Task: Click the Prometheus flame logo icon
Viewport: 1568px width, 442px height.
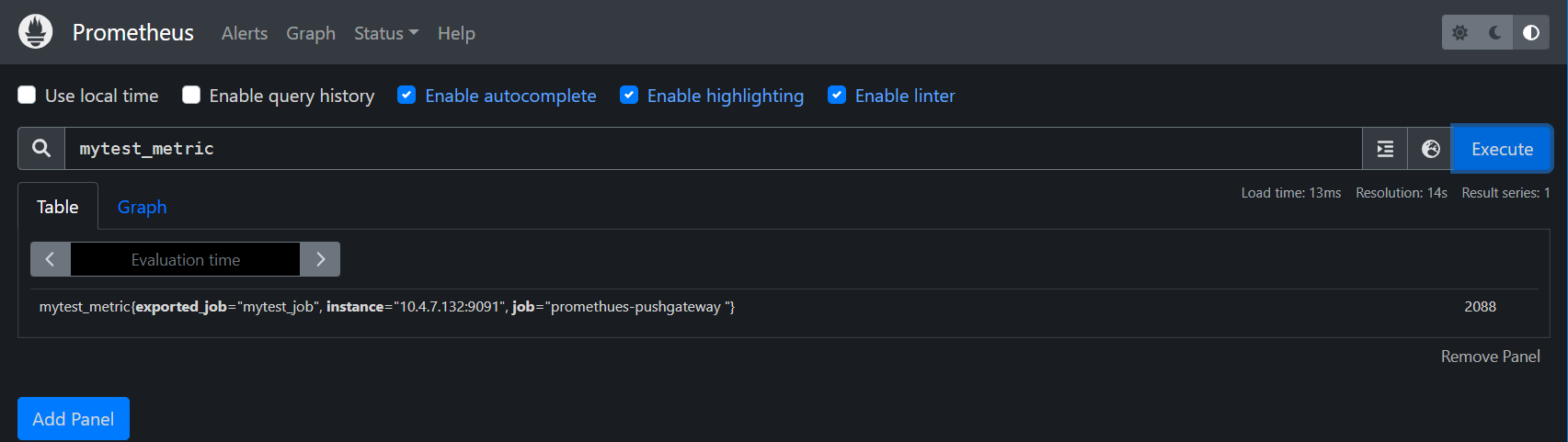Action: (36, 32)
